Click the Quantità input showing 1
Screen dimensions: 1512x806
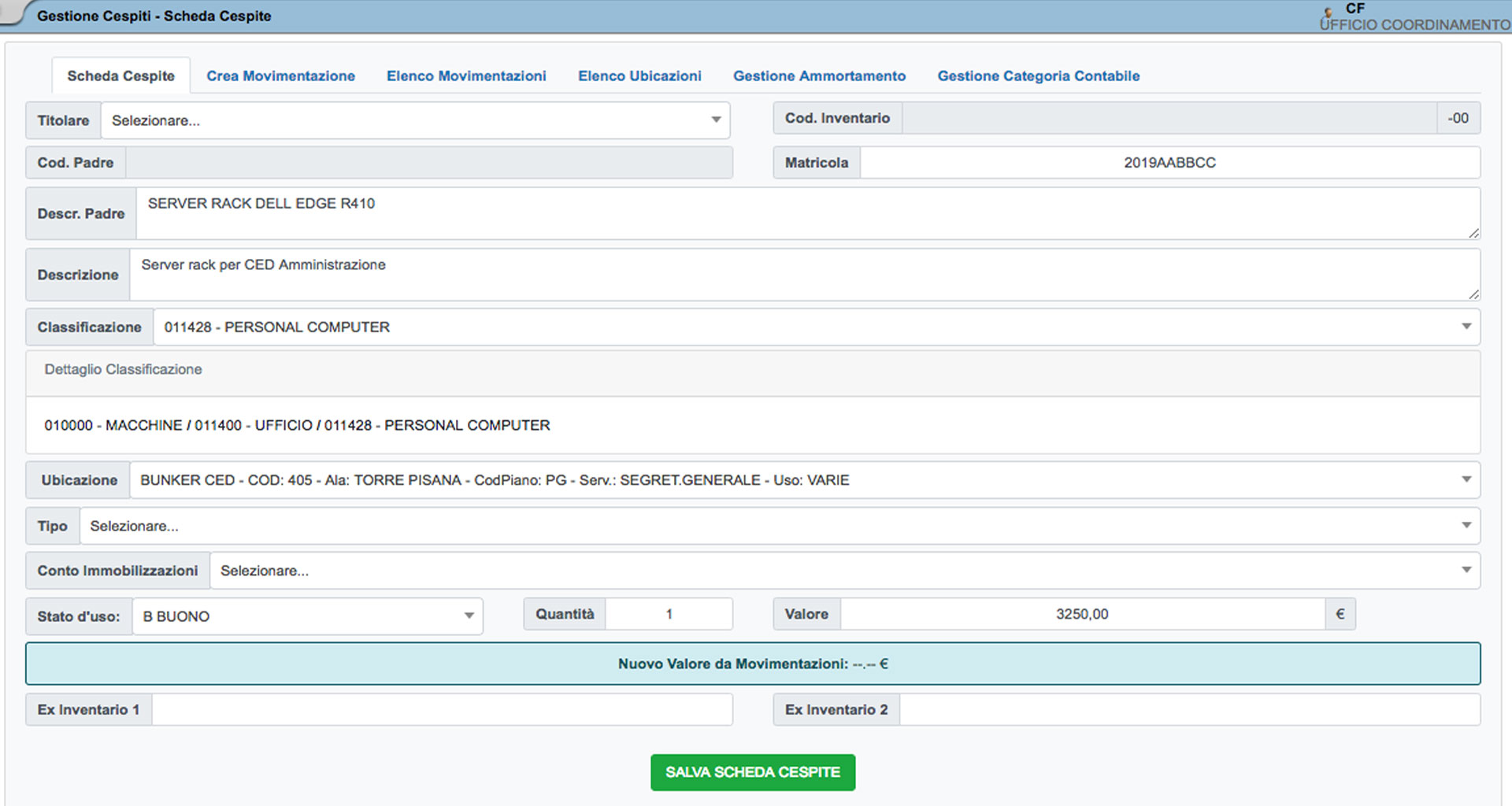[669, 614]
